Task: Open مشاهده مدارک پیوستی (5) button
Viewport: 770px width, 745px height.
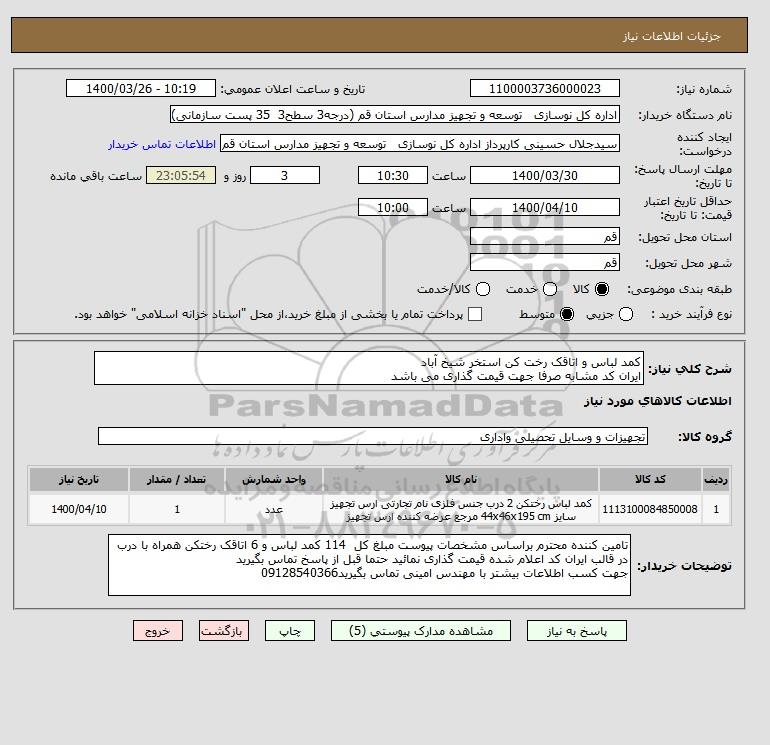Action: 421,631
